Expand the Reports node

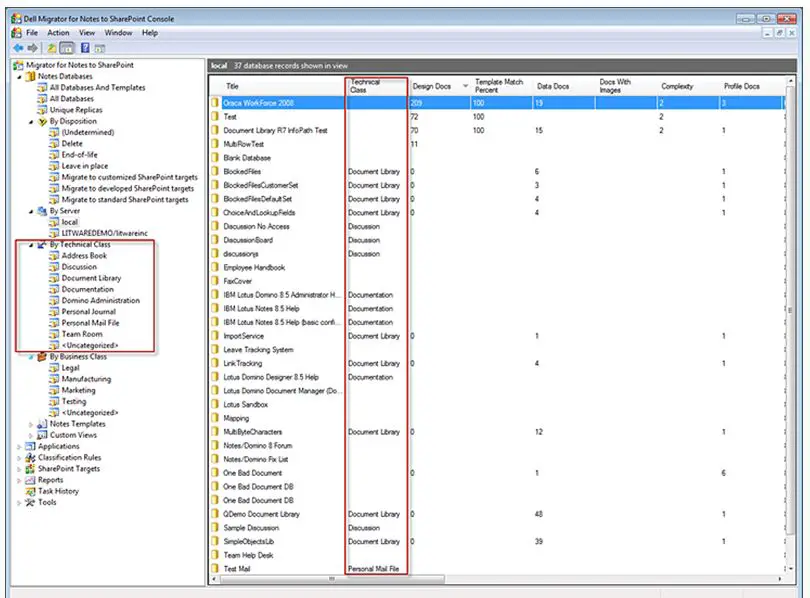point(20,481)
